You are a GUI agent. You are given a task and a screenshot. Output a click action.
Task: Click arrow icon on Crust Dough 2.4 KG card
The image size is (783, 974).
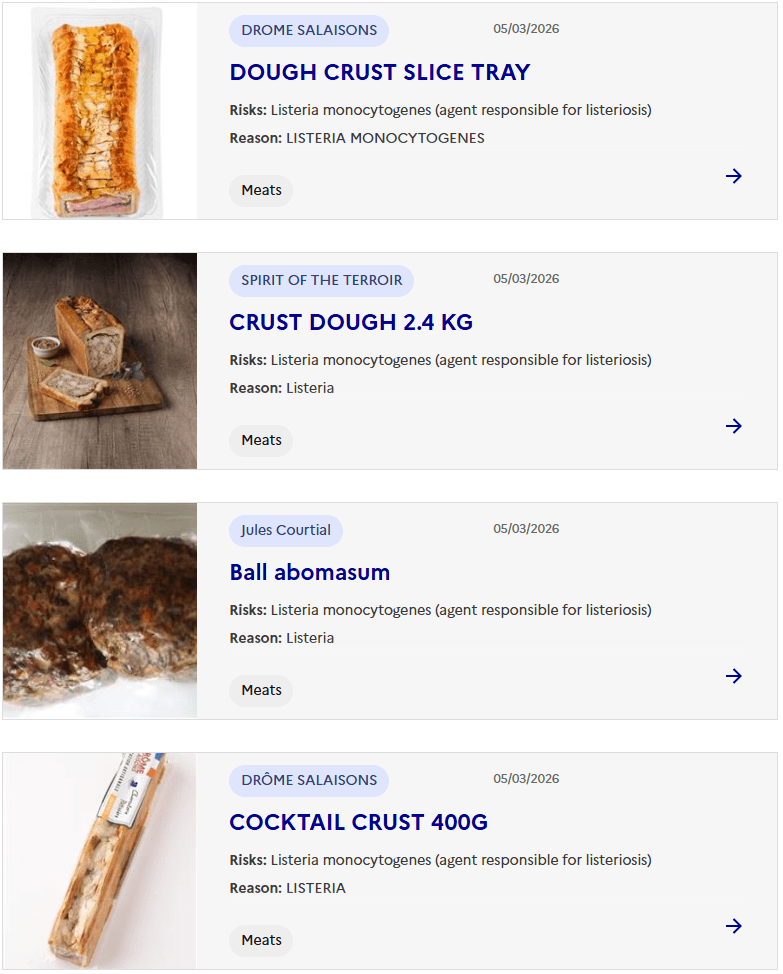[734, 426]
